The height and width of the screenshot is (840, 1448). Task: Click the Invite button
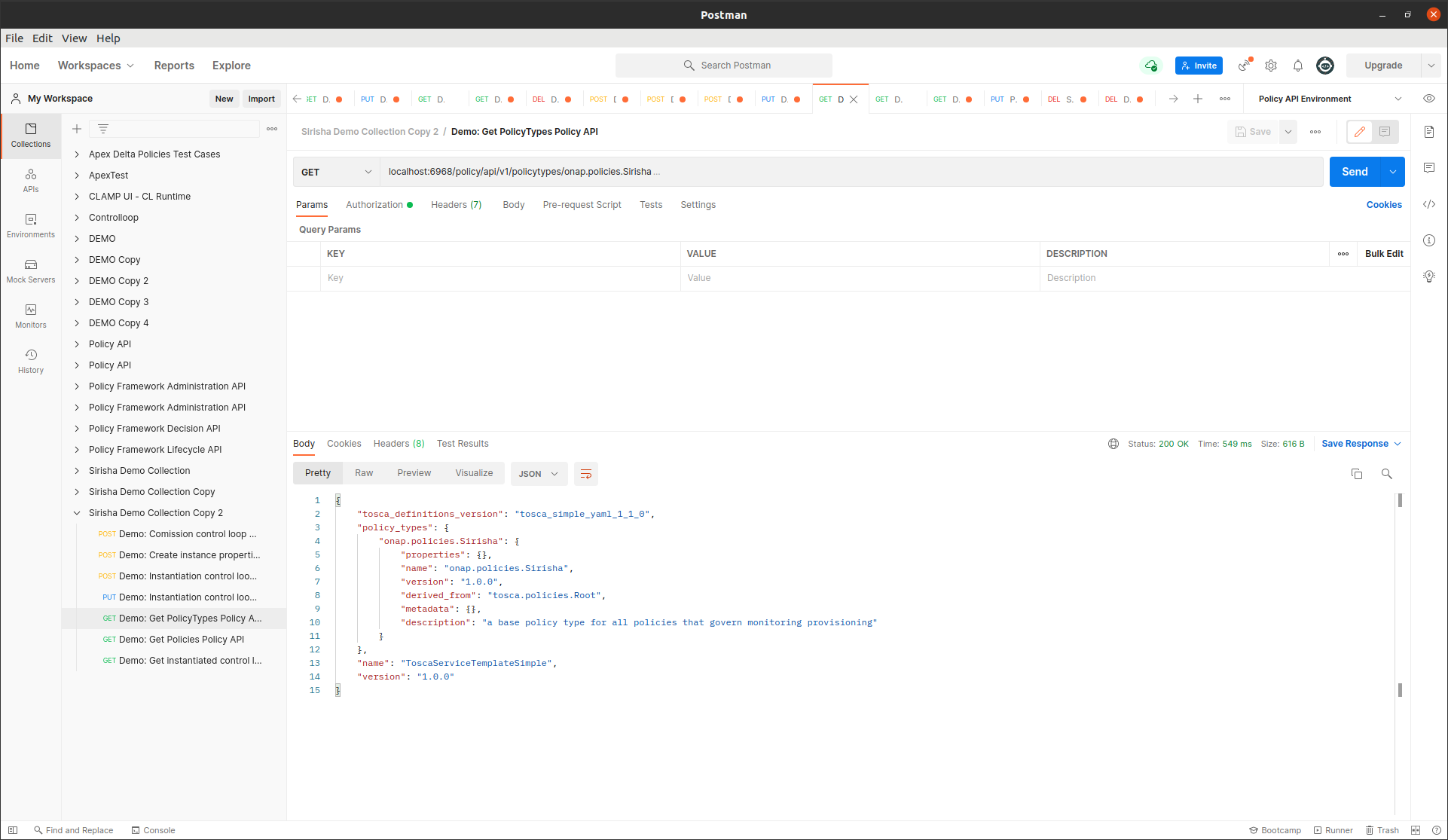(1199, 66)
